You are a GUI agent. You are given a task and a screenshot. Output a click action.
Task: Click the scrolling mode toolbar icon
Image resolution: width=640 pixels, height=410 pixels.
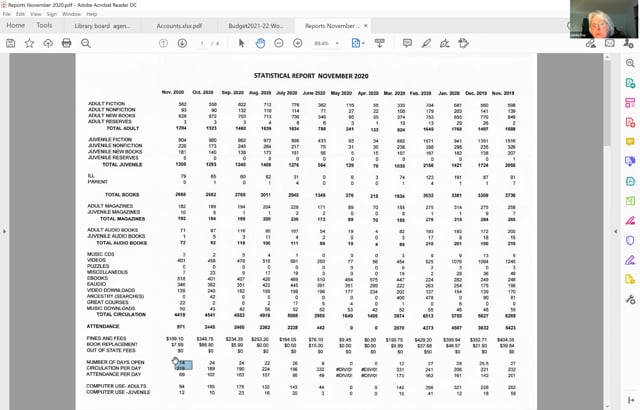(380, 43)
